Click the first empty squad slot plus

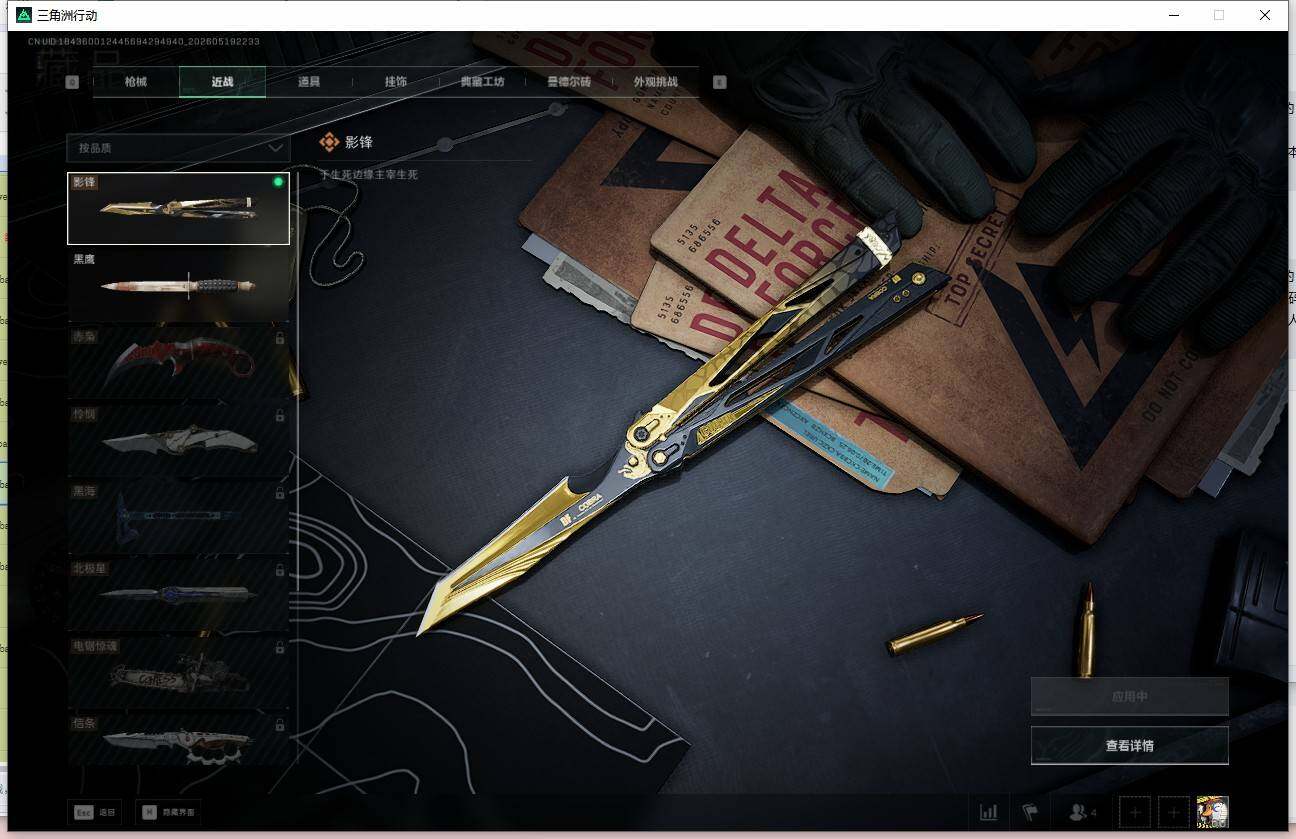[x=1135, y=812]
